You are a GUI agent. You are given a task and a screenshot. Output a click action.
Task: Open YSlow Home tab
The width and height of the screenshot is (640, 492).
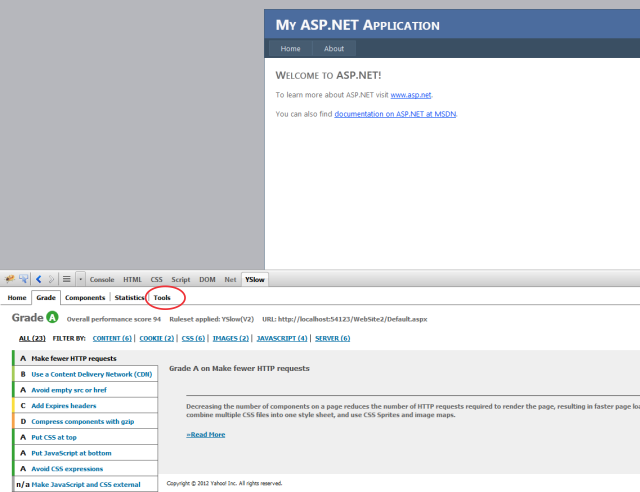click(17, 298)
